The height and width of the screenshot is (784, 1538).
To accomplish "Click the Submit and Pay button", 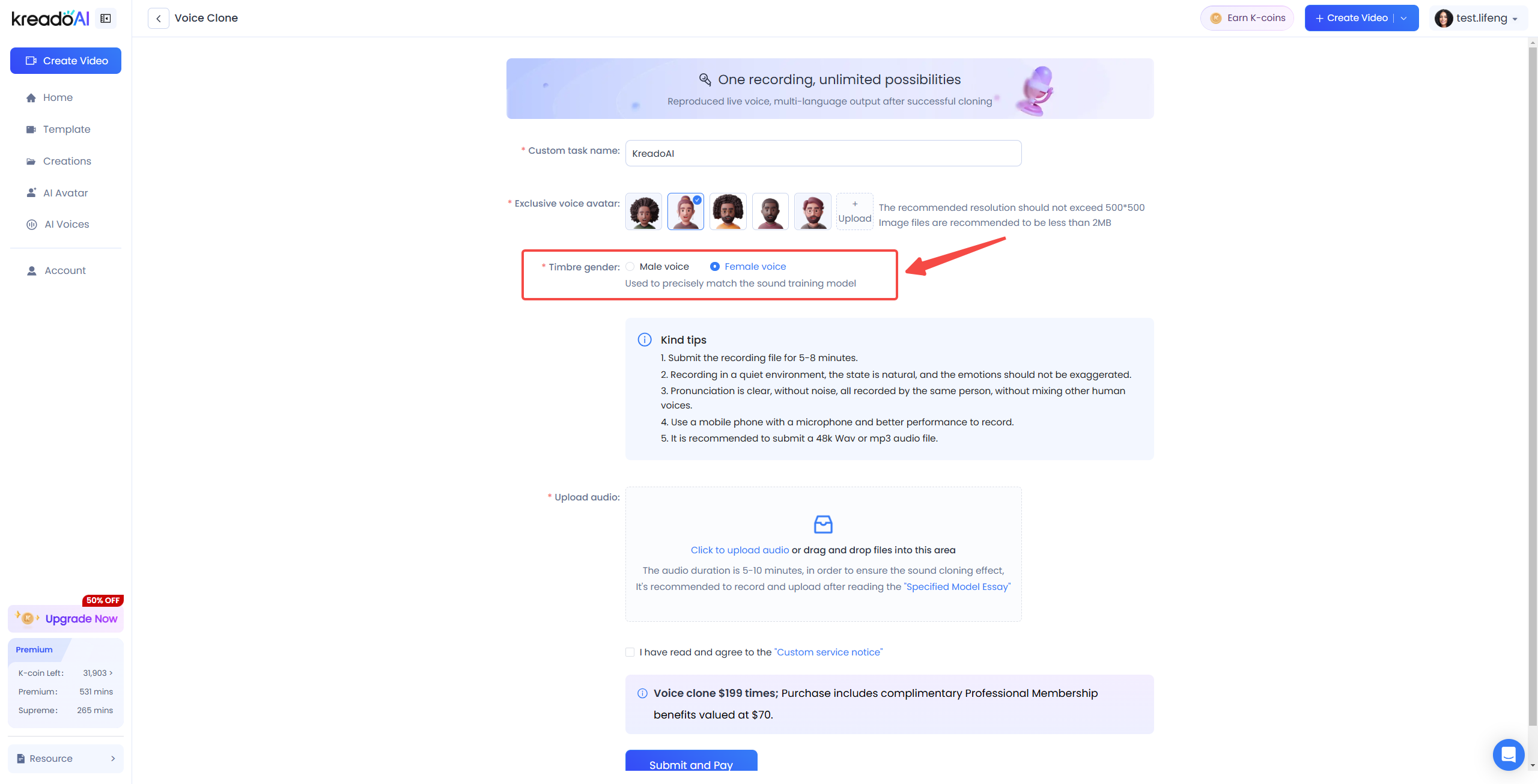I will point(691,761).
